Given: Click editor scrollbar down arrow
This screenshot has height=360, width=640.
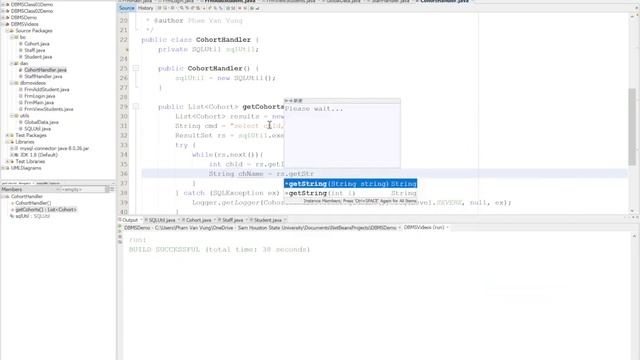Looking at the screenshot, I should 632,211.
